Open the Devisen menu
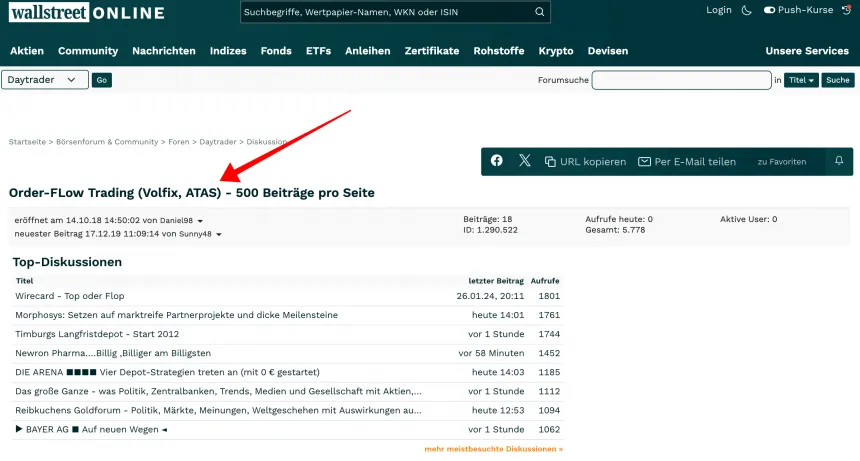The height and width of the screenshot is (461, 860). [608, 51]
